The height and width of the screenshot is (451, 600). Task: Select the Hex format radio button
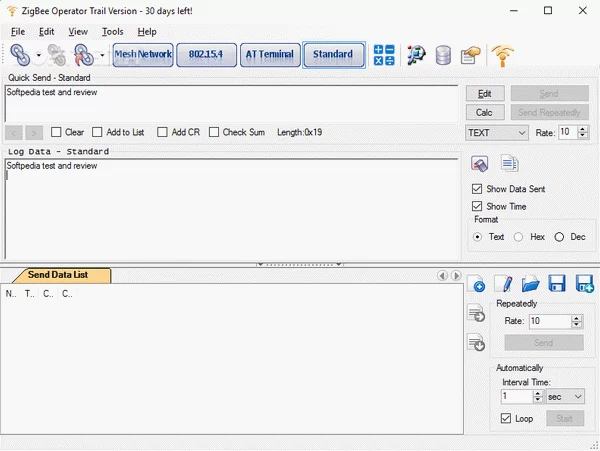(518, 237)
